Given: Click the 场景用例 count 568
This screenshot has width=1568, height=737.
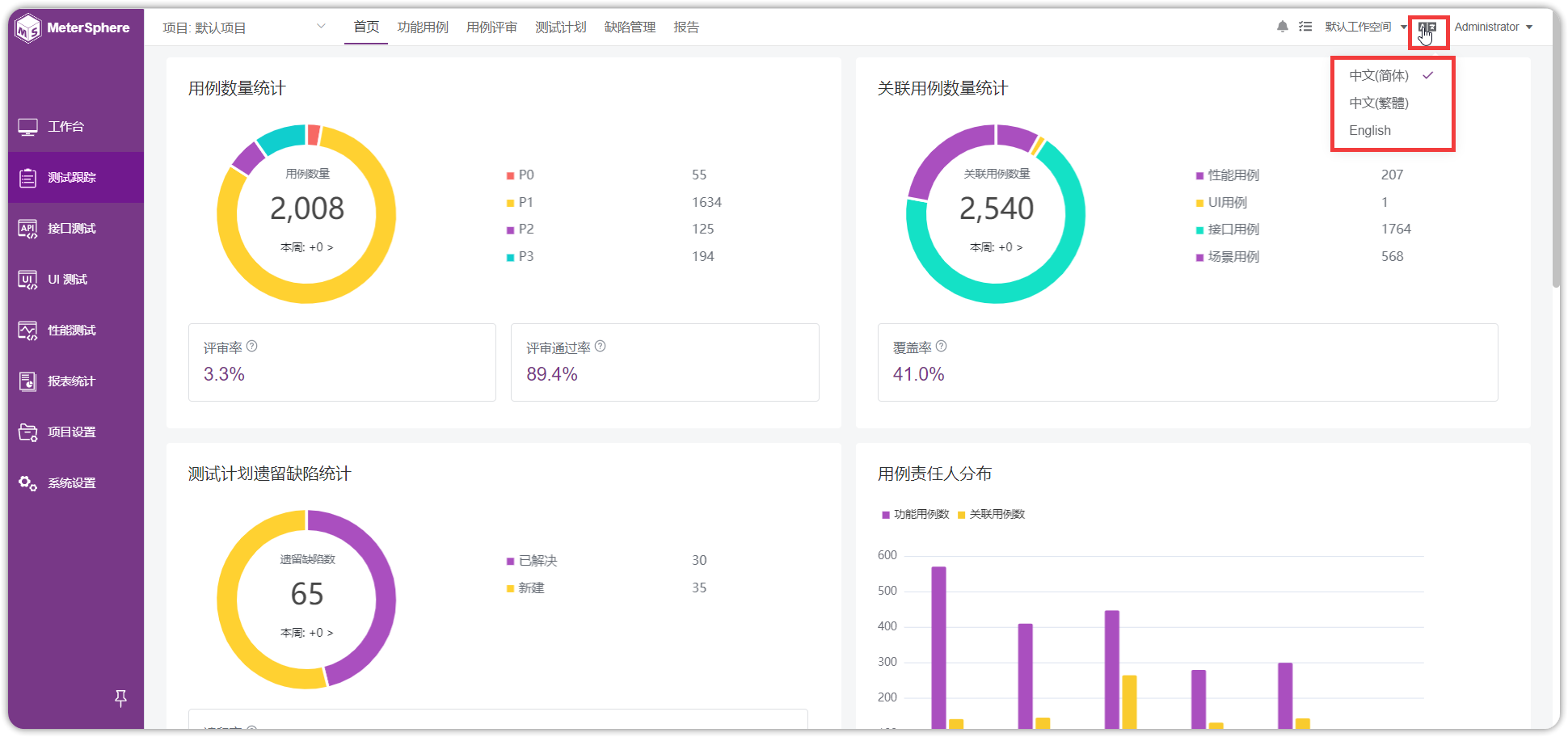Looking at the screenshot, I should click(1392, 256).
